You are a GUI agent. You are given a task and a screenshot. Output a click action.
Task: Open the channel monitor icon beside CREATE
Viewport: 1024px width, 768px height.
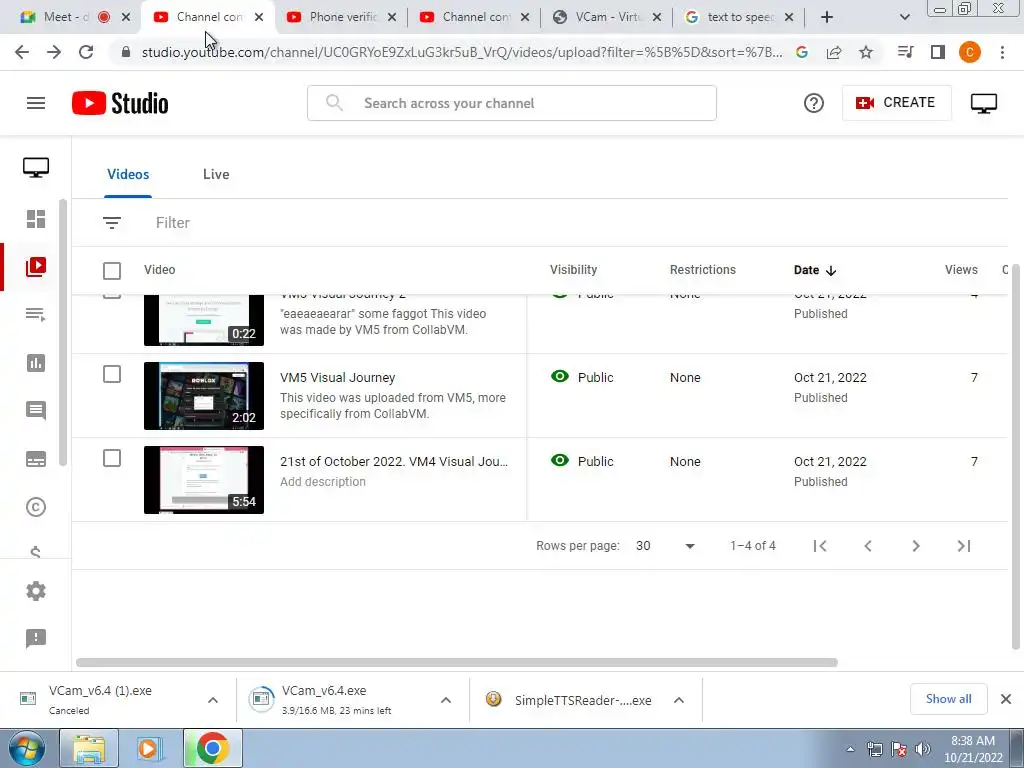(x=984, y=103)
